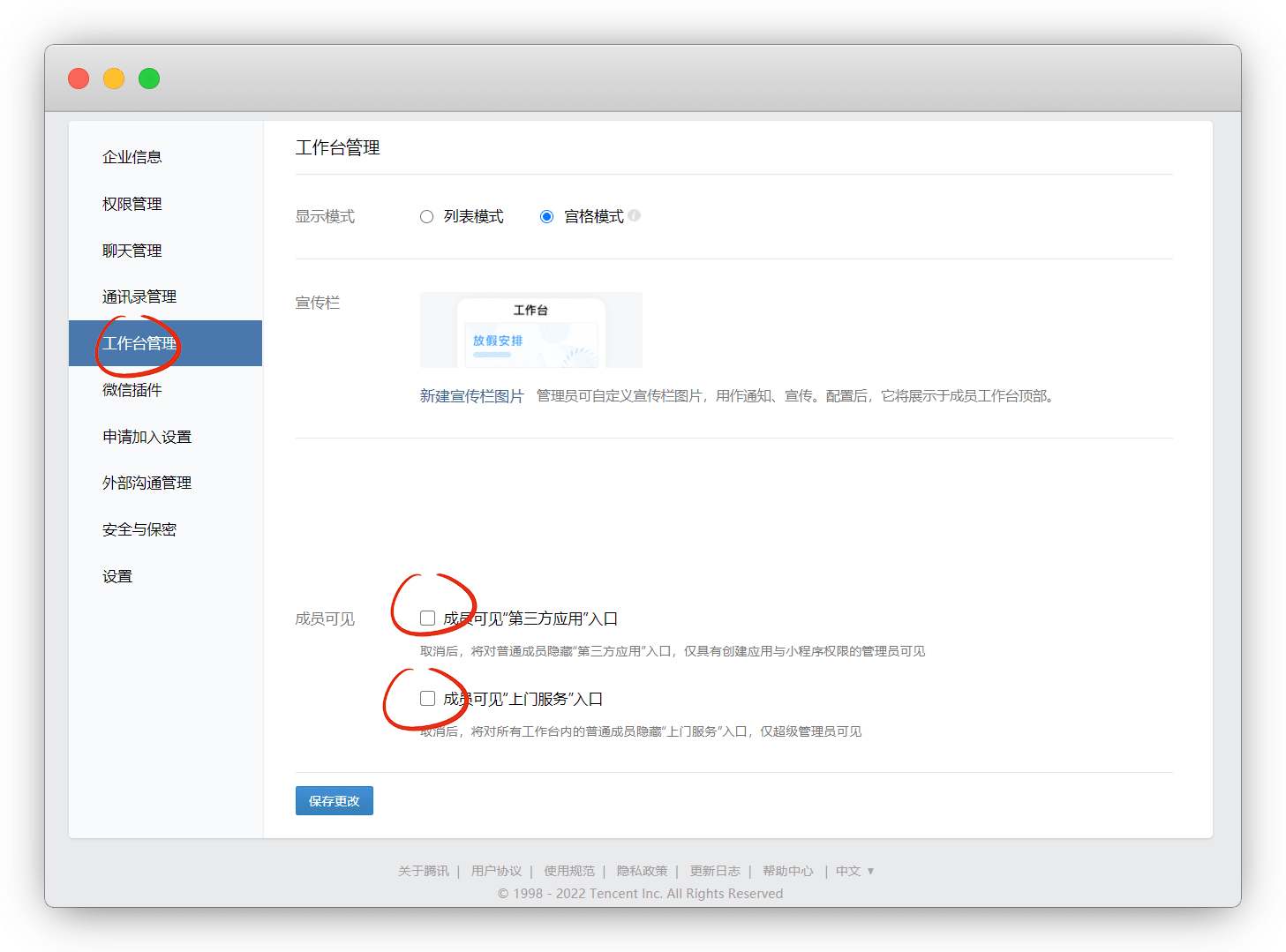1286x952 pixels.
Task: Open 聊天管理 settings
Action: [132, 251]
